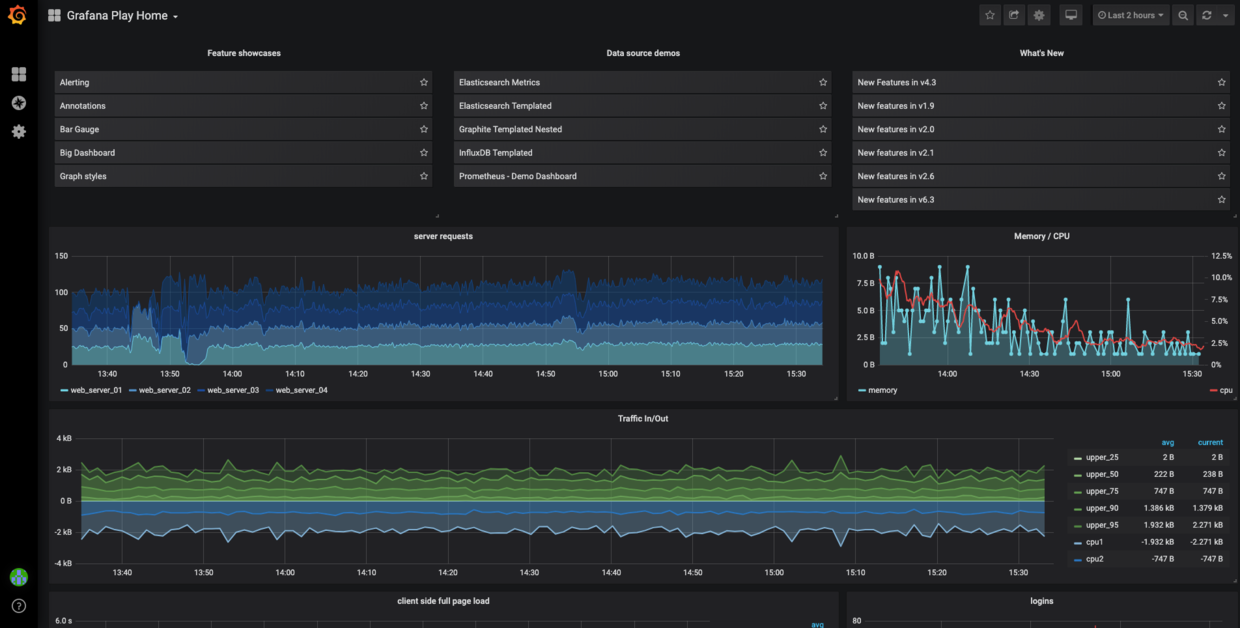The width and height of the screenshot is (1240, 628).
Task: Open the Explore compass icon
Action: point(18,103)
